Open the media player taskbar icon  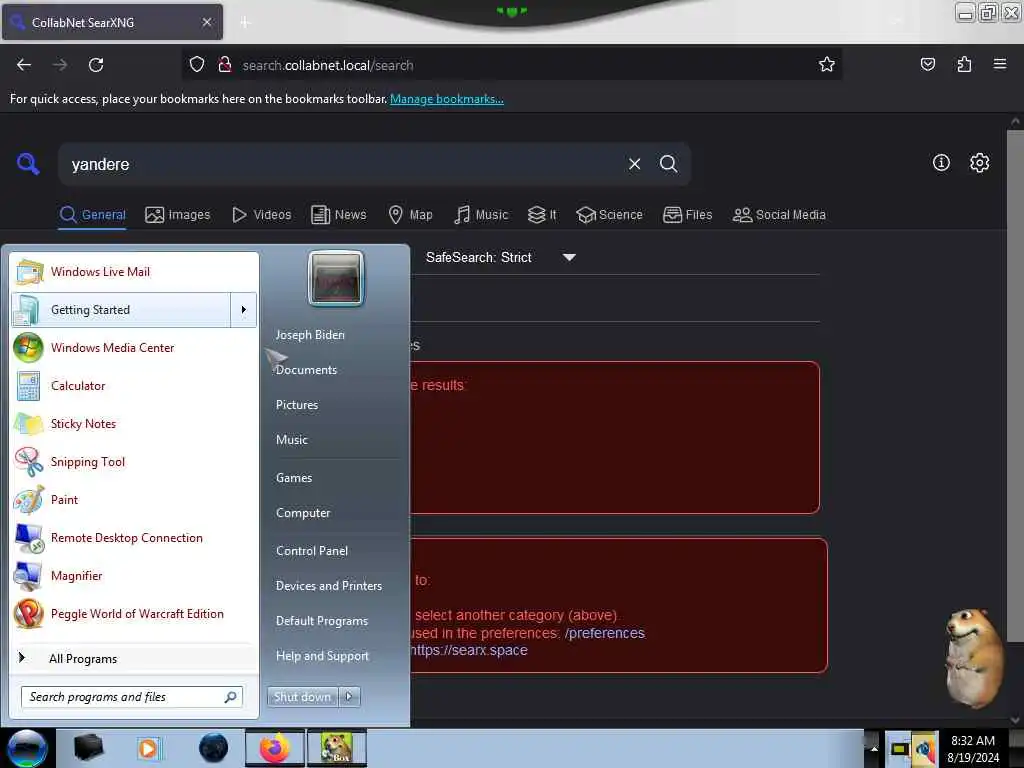tap(148, 748)
